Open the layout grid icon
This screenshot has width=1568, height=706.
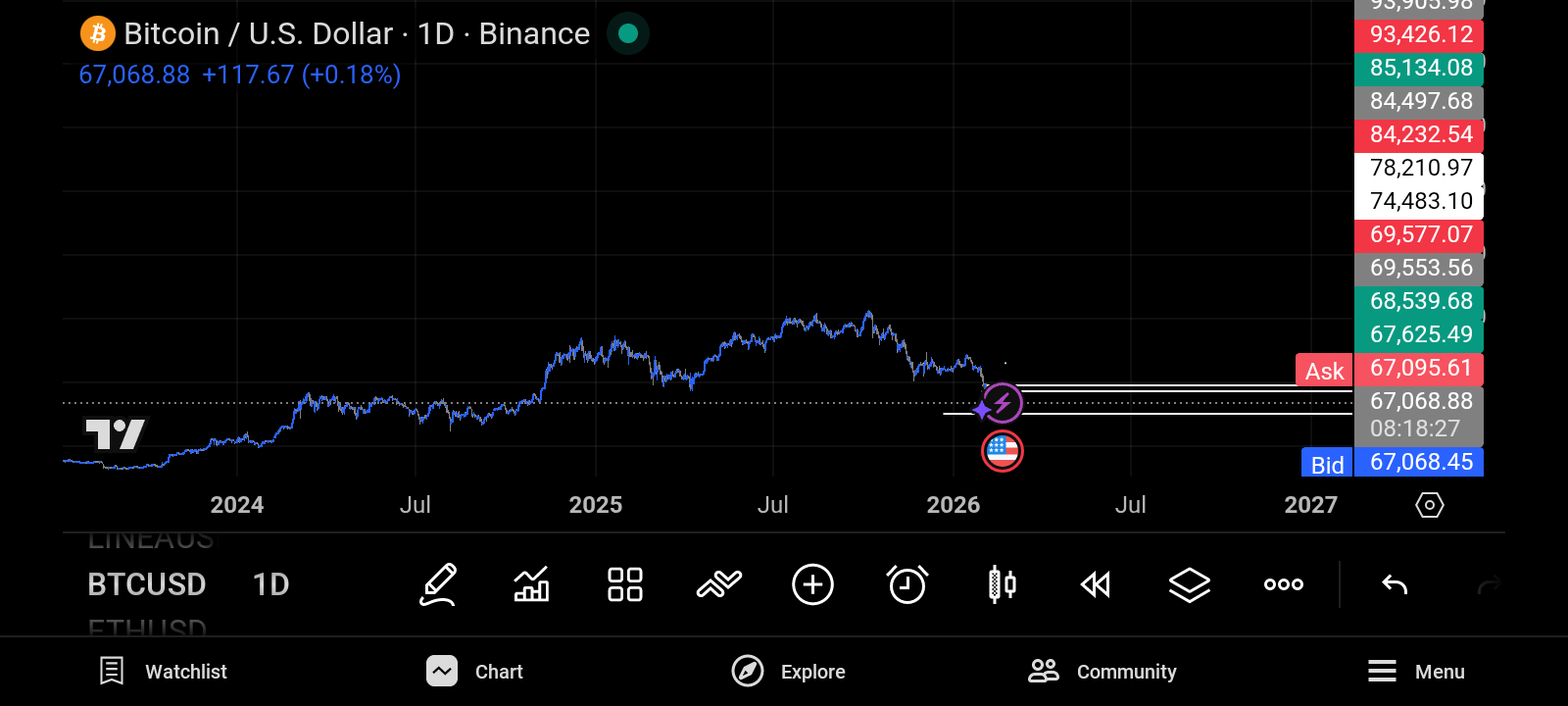(624, 585)
